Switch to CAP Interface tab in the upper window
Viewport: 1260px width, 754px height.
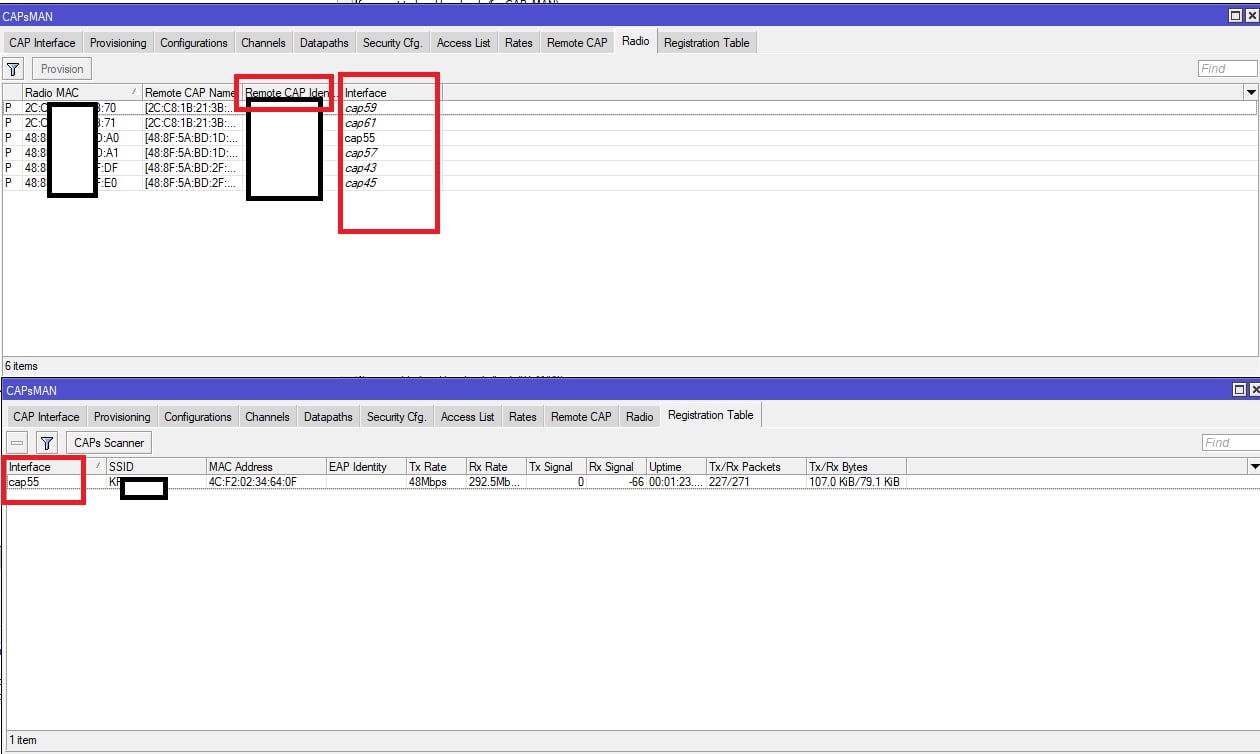[x=42, y=43]
